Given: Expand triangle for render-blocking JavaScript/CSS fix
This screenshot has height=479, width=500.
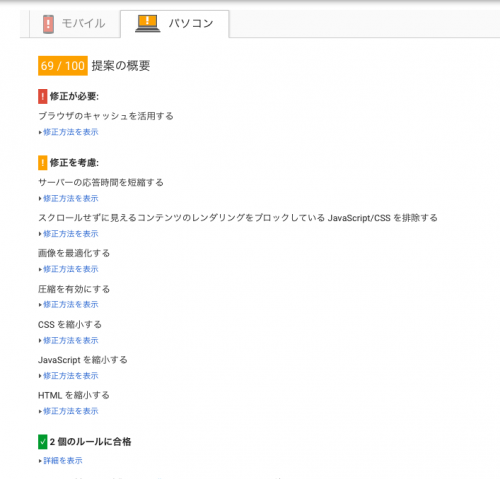Looking at the screenshot, I should [x=40, y=234].
